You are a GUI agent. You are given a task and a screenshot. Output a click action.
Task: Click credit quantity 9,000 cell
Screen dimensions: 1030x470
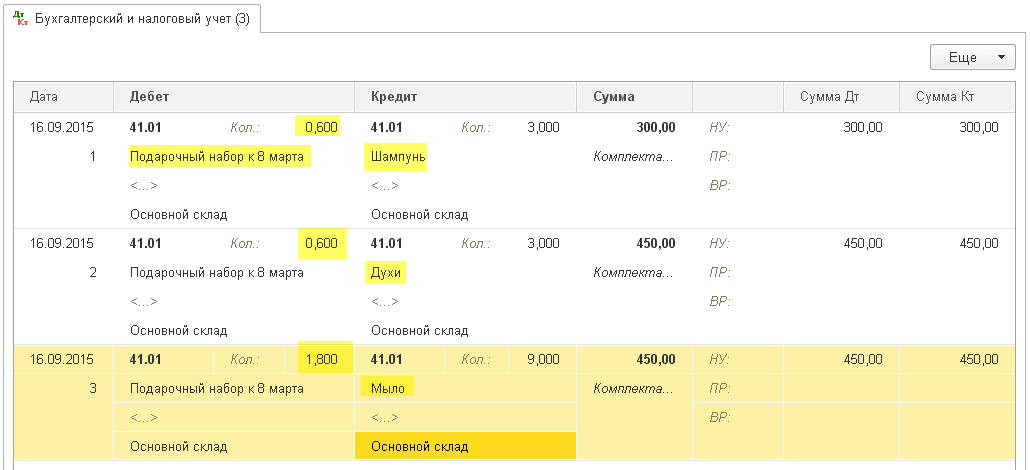coord(541,359)
